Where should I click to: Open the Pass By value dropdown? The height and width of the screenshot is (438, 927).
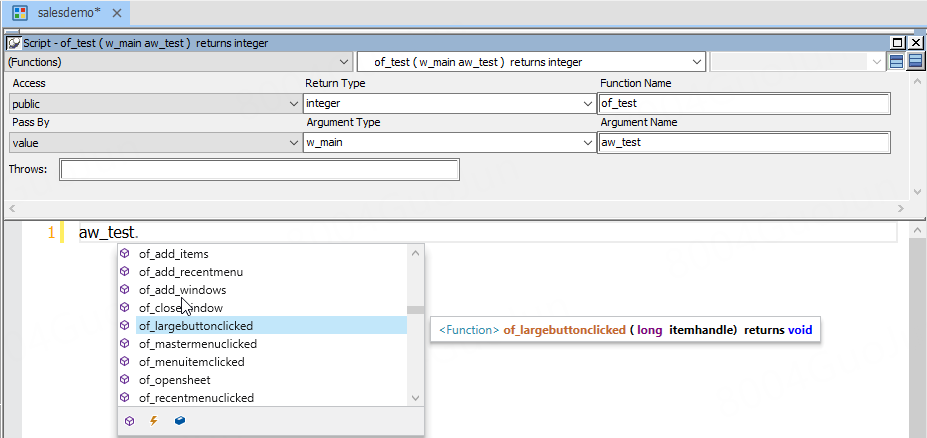[x=154, y=143]
